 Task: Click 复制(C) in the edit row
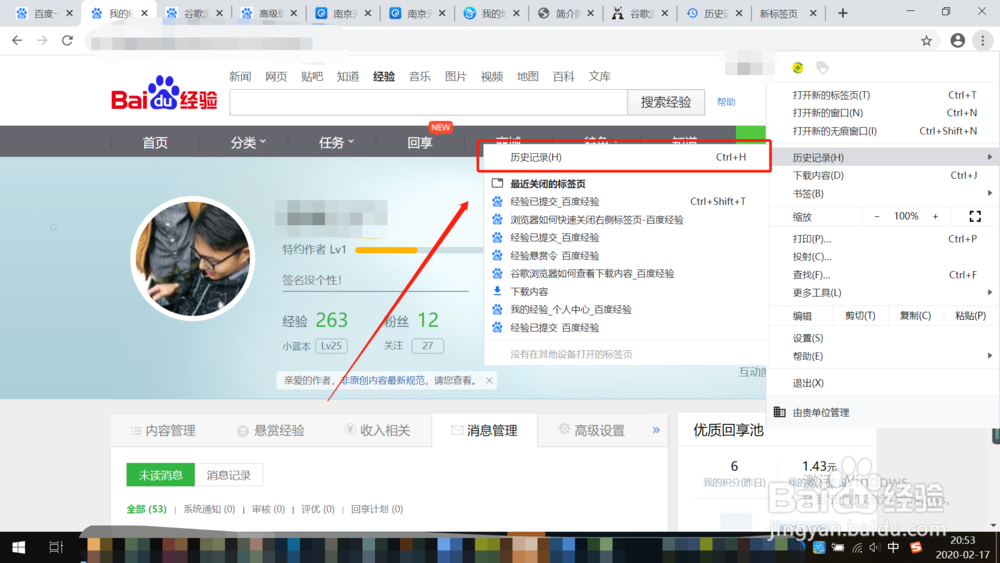click(915, 316)
